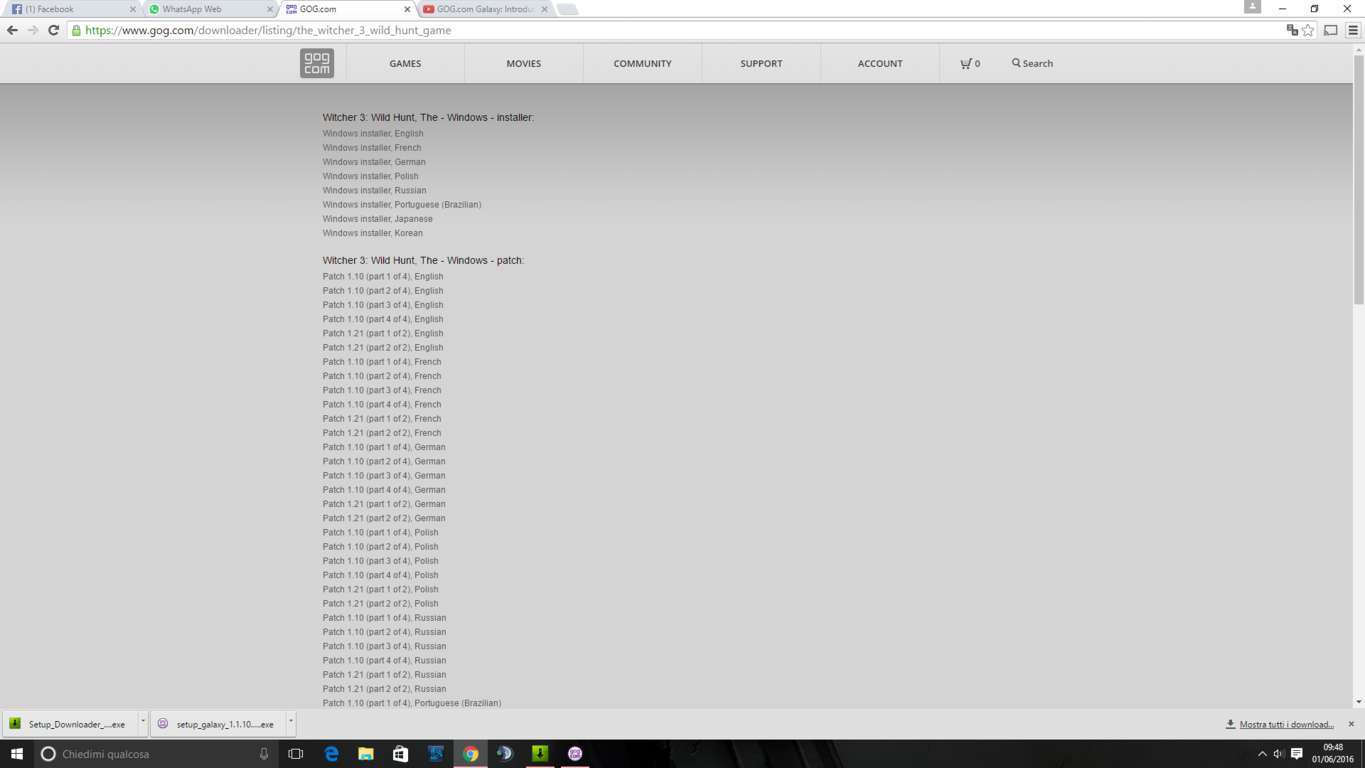Open the shopping cart icon
This screenshot has width=1365, height=768.
pyautogui.click(x=965, y=63)
